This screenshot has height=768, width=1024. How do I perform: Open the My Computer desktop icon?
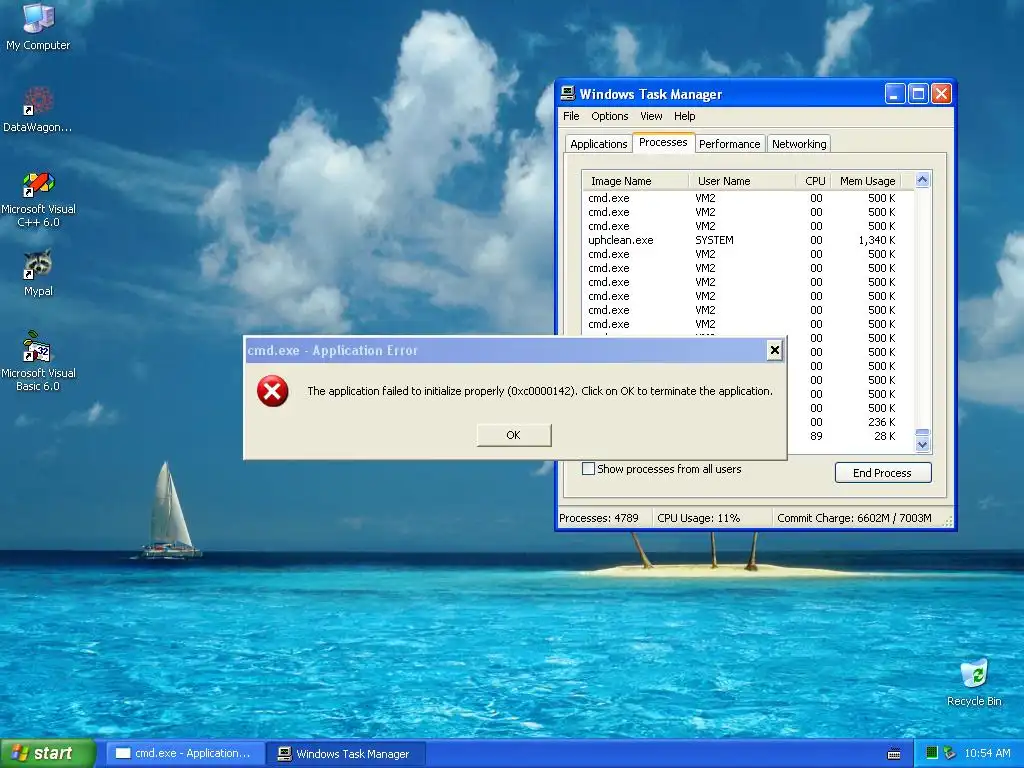coord(38,26)
